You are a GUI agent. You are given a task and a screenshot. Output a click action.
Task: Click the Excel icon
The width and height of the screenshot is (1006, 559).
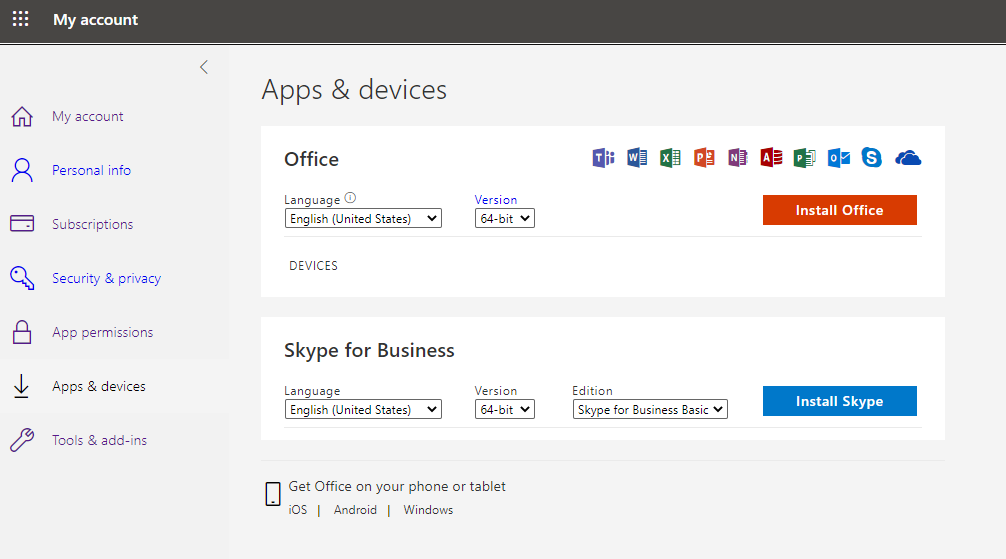tap(670, 157)
